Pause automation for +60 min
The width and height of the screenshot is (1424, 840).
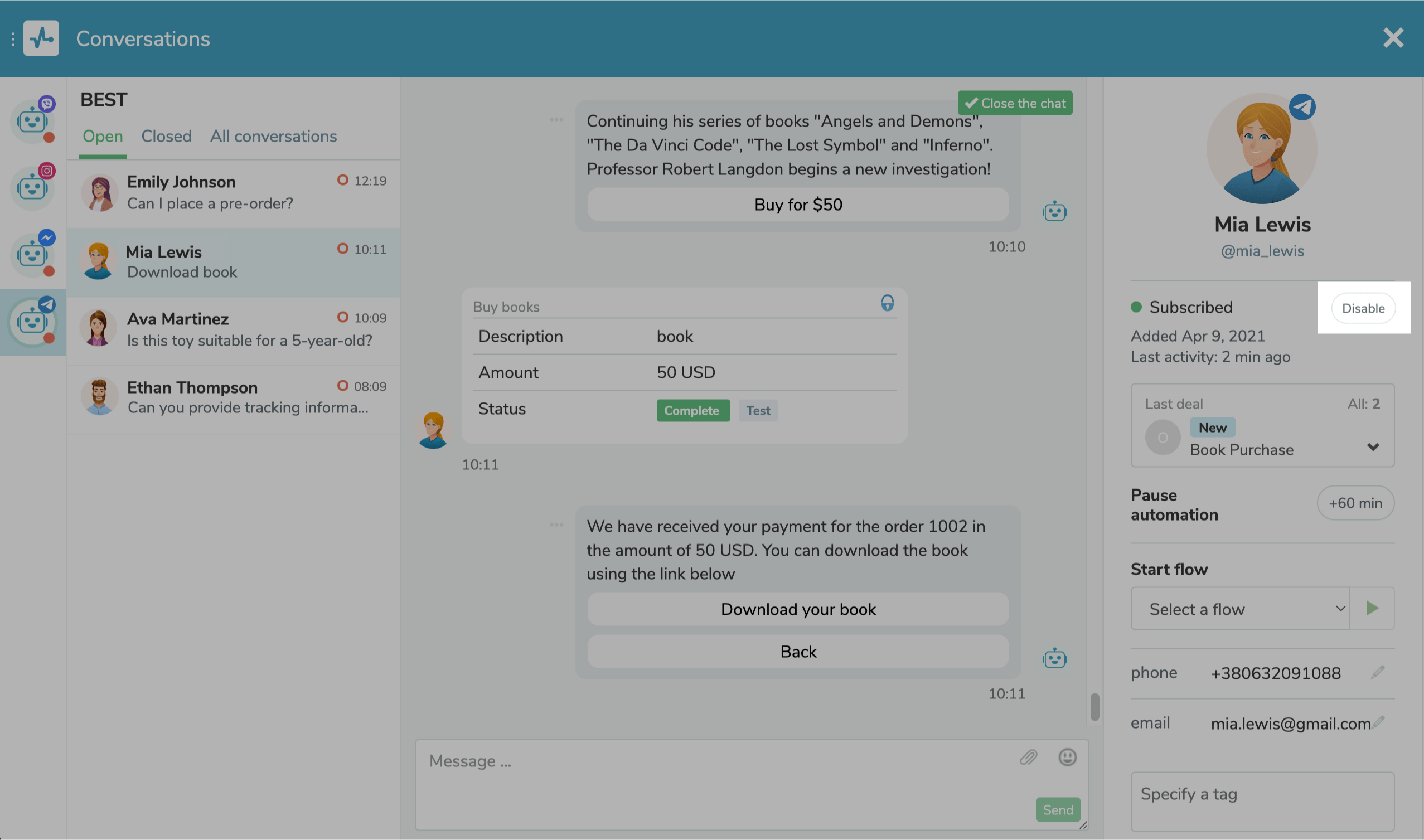[x=1355, y=503]
